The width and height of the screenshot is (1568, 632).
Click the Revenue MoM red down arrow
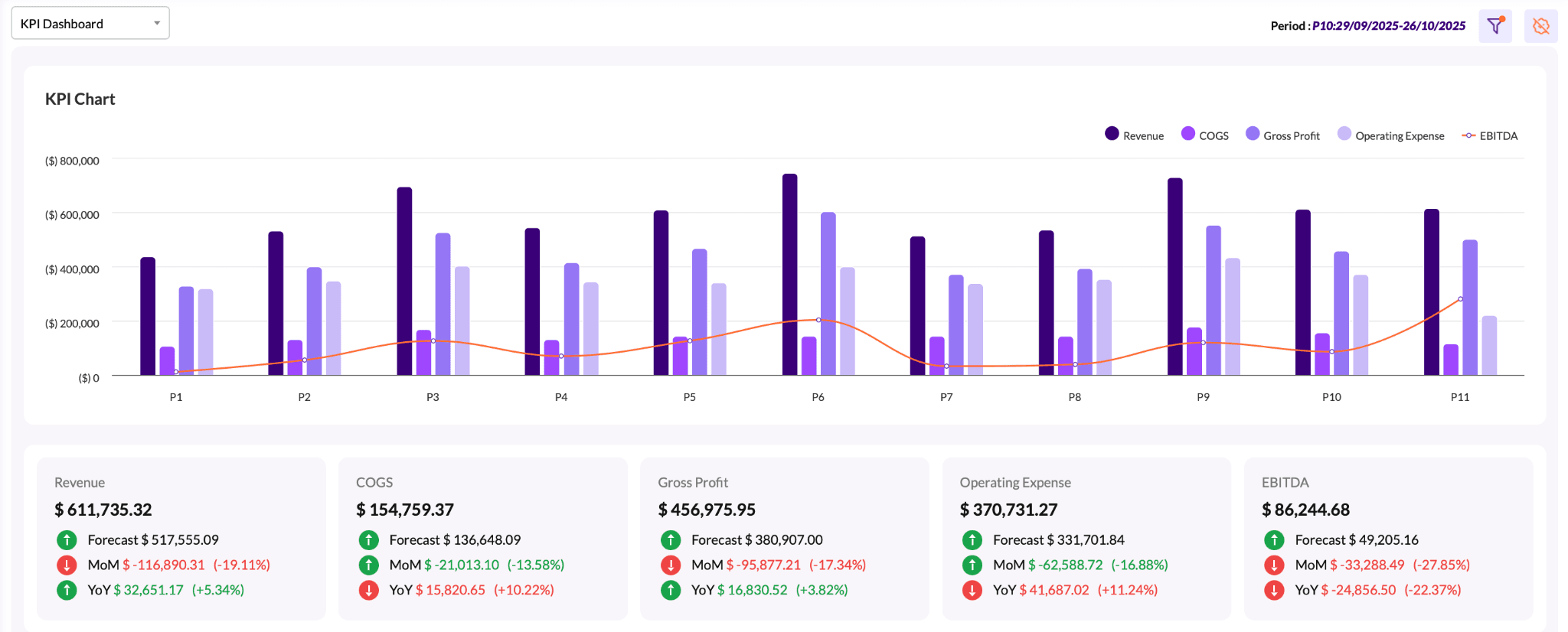point(67,565)
